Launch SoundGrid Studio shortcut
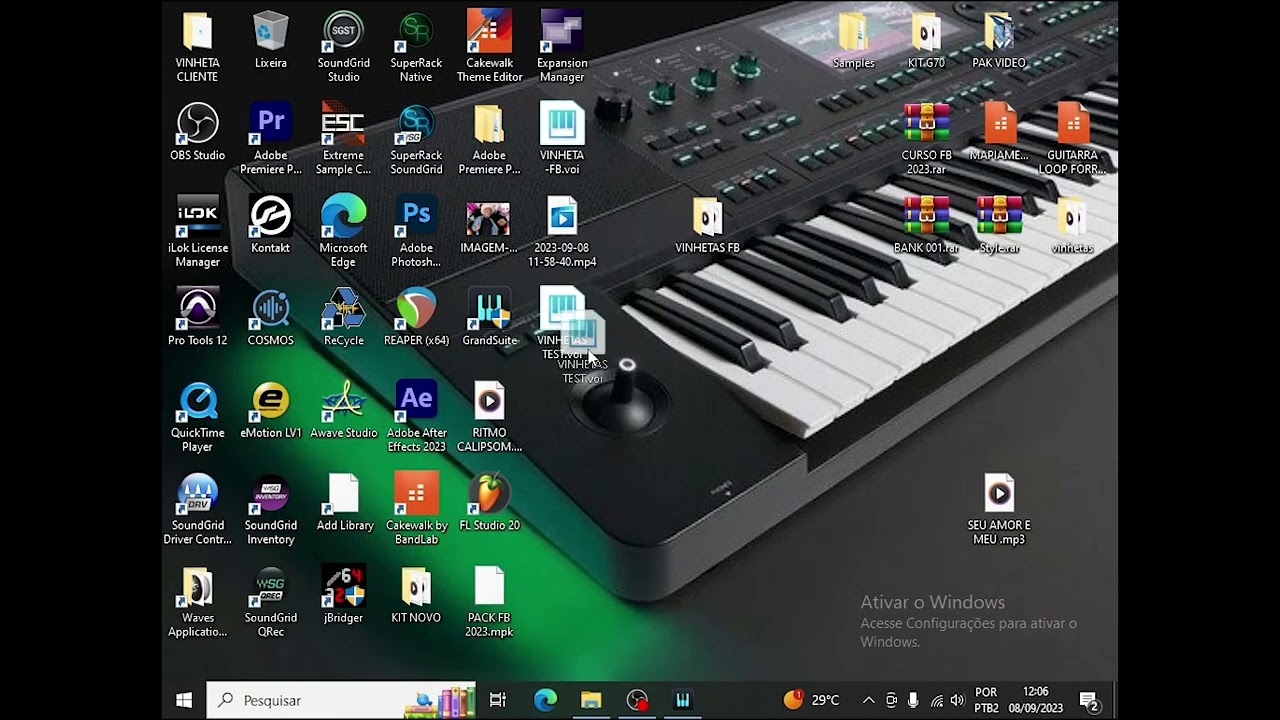This screenshot has width=1280, height=720. 343,46
